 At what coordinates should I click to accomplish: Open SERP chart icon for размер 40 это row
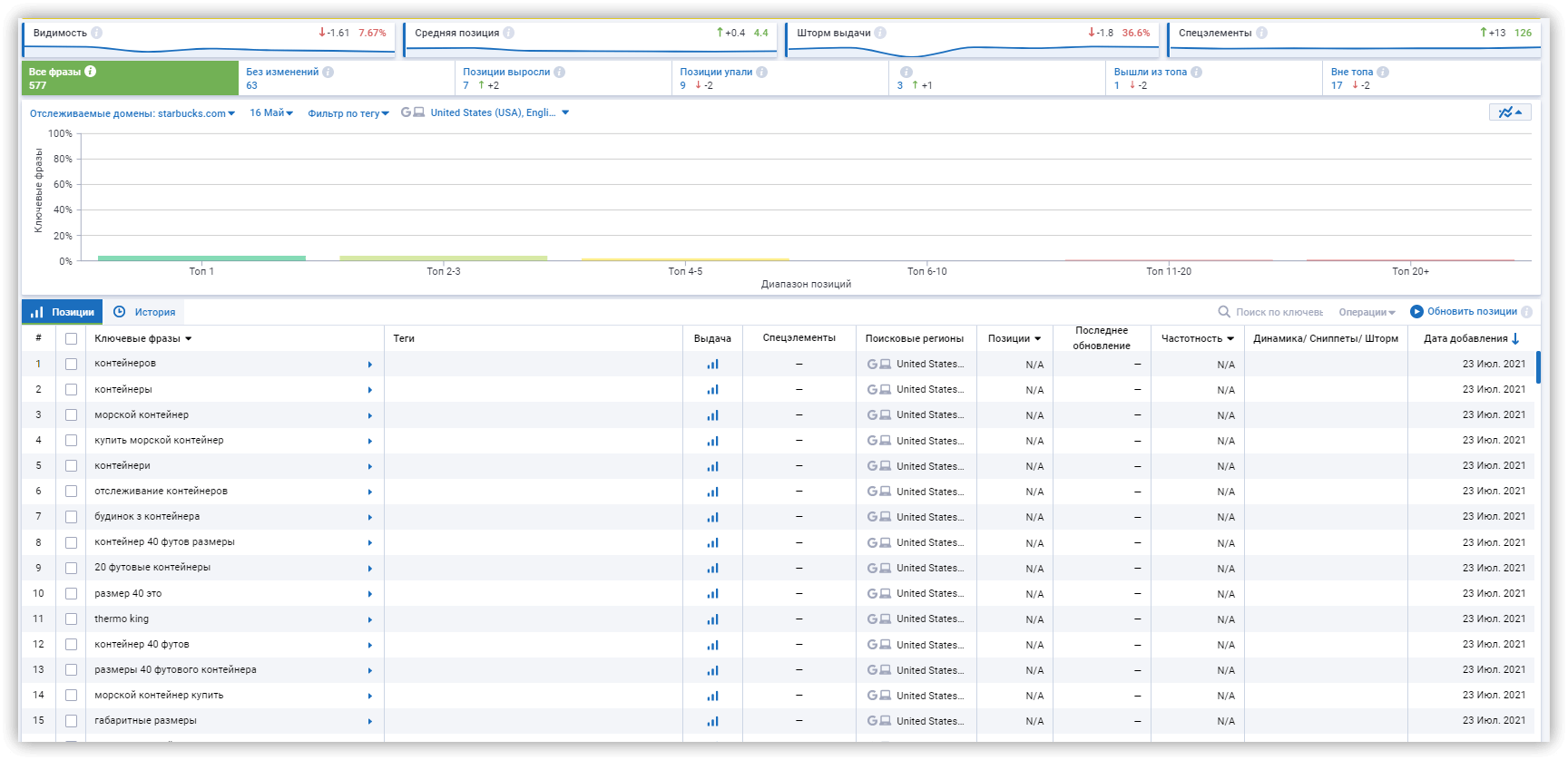coord(712,594)
